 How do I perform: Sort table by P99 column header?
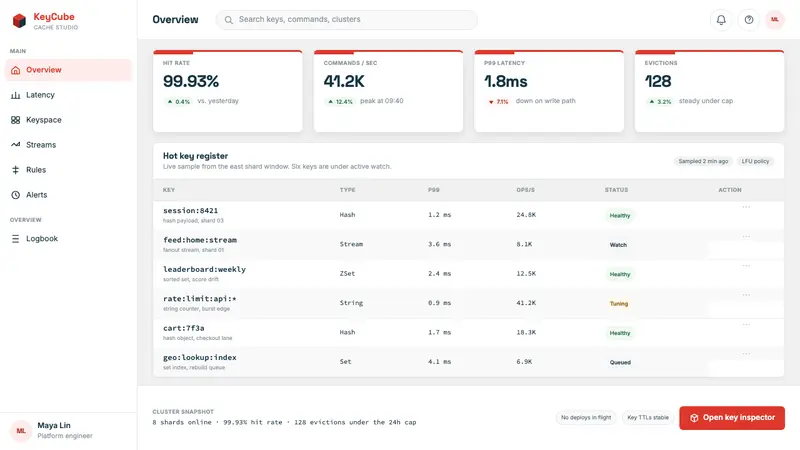434,190
